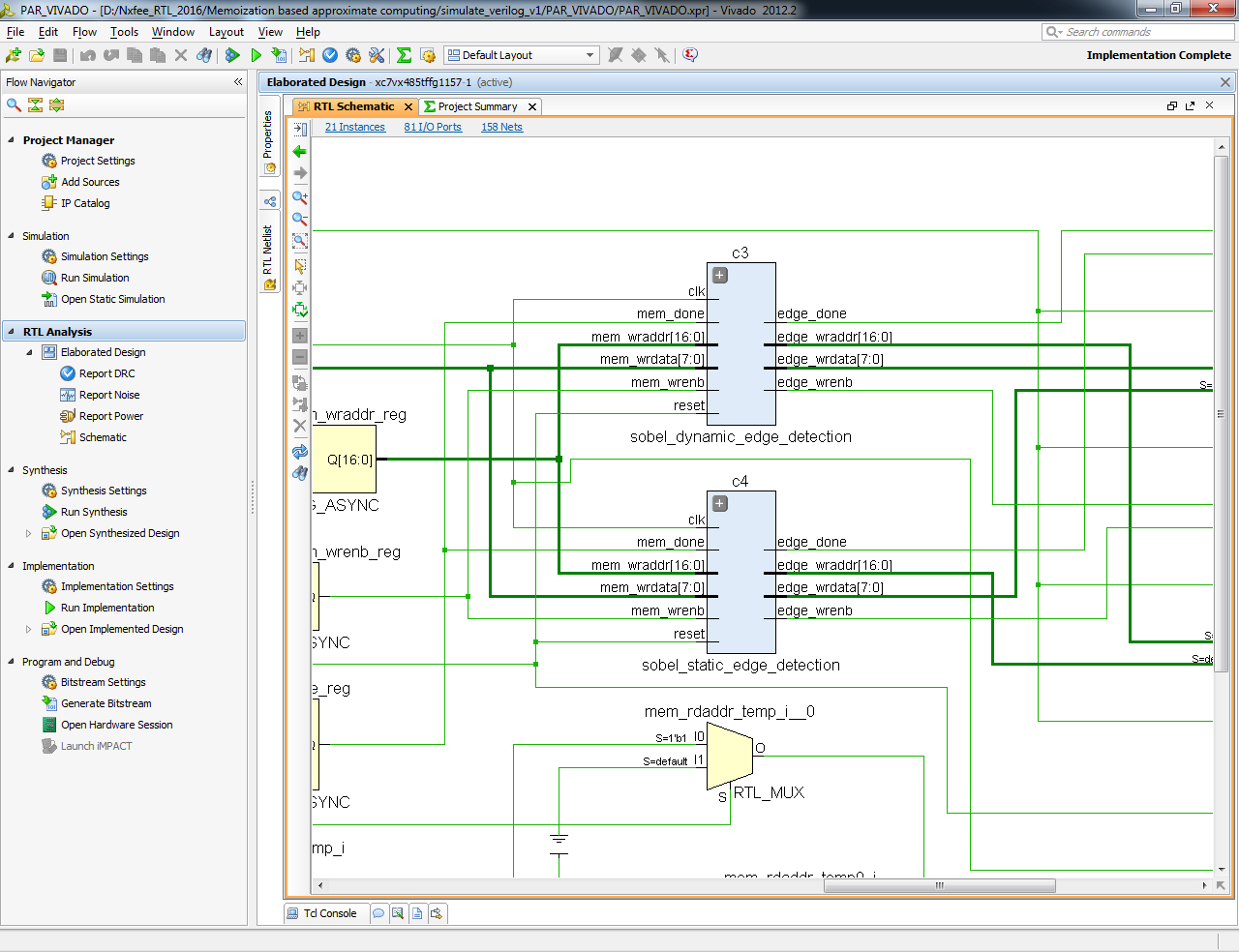
Task: Click the Save toolbar icon
Action: click(60, 55)
